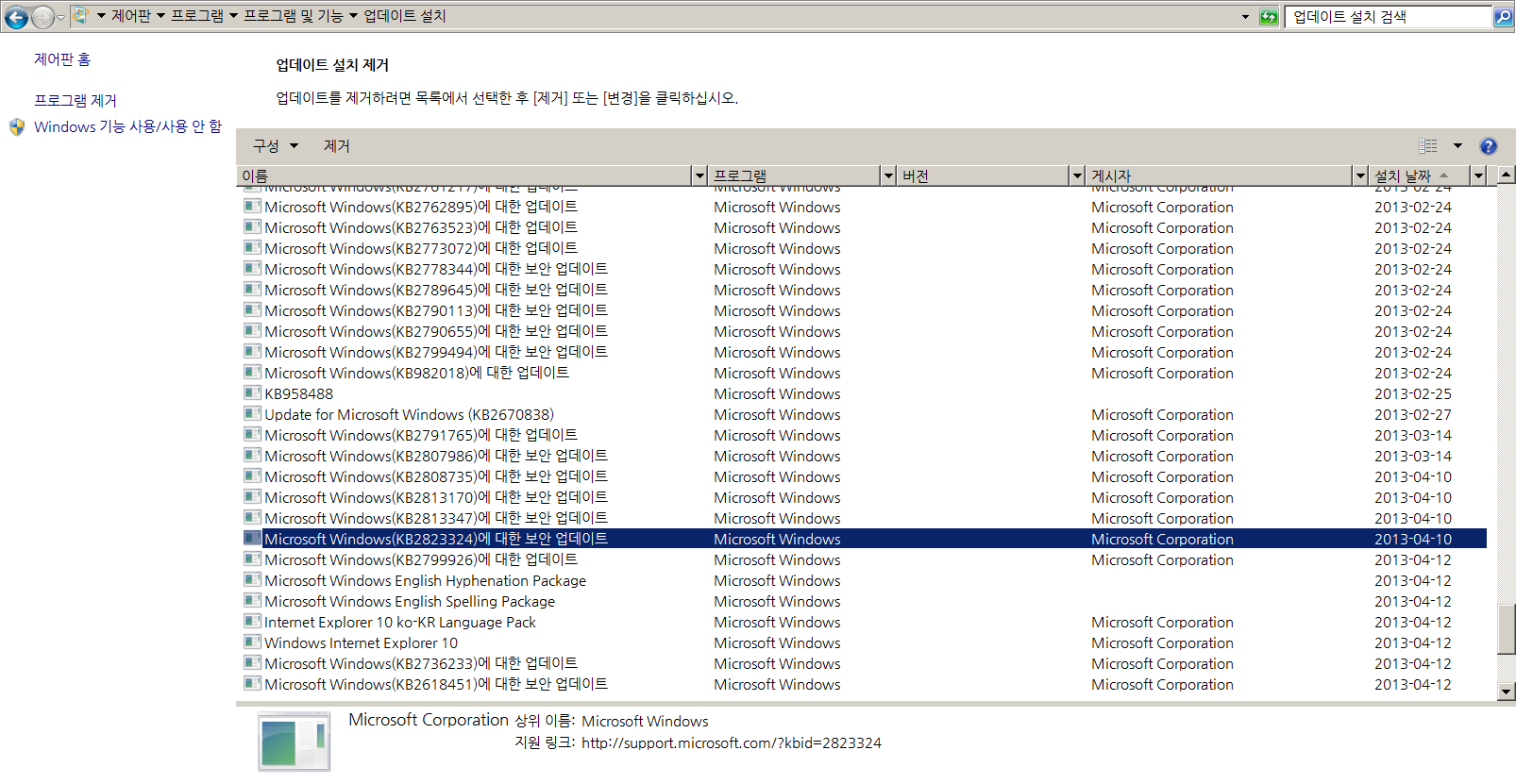Click the icon of the KB2618451 security update
Image resolution: width=1516 pixels, height=784 pixels.
[252, 684]
